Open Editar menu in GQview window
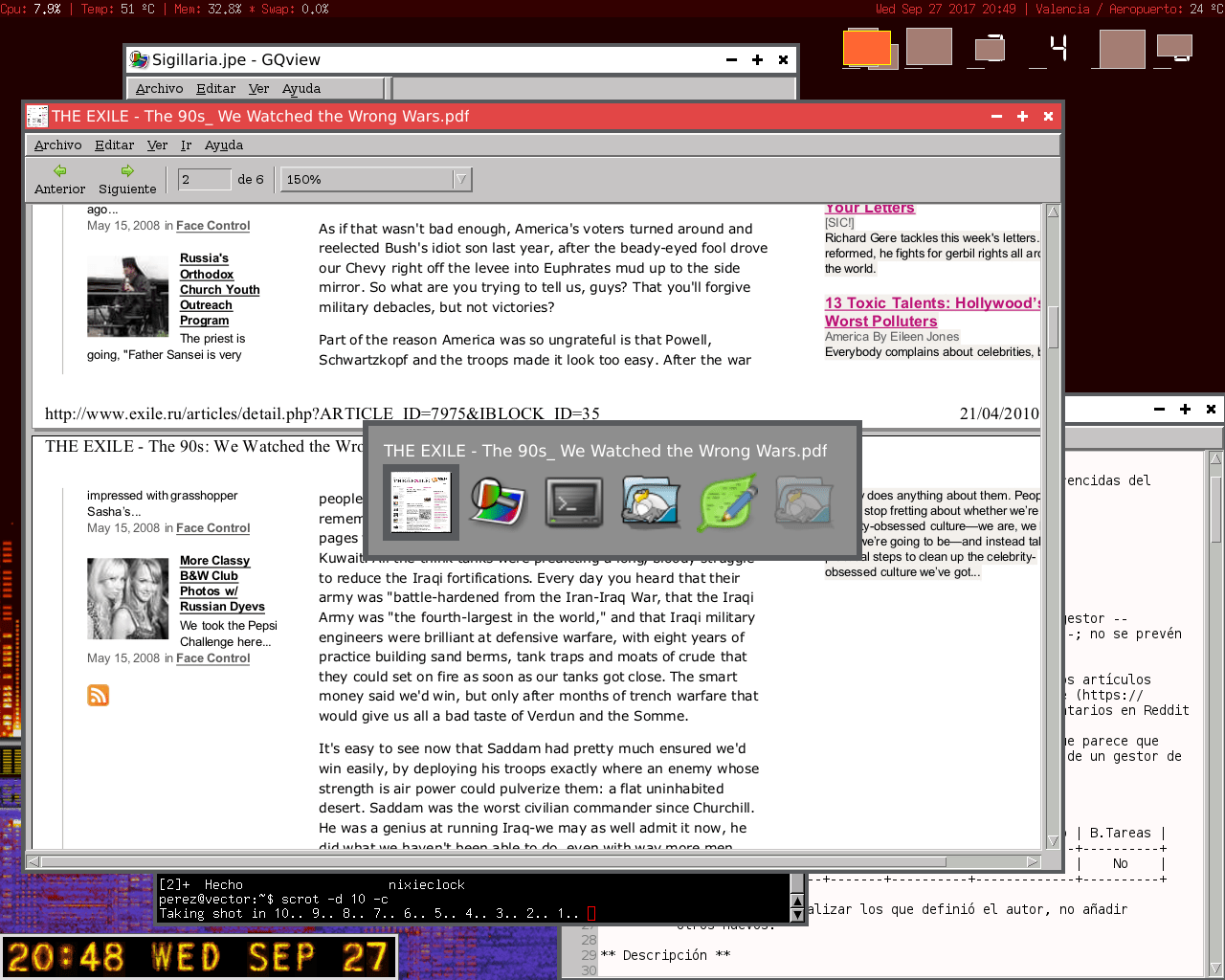The height and width of the screenshot is (980, 1225). click(215, 89)
